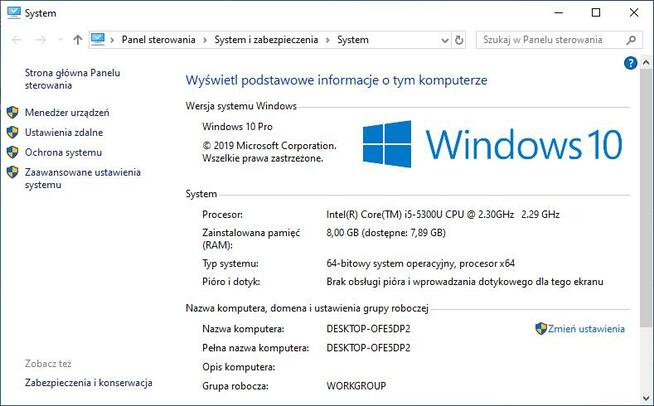Viewport: 654px width, 406px height.
Task: Click 'DESKTOP-OFE5DP2' next to 'Nazwa komputera:'
Action: pos(368,329)
